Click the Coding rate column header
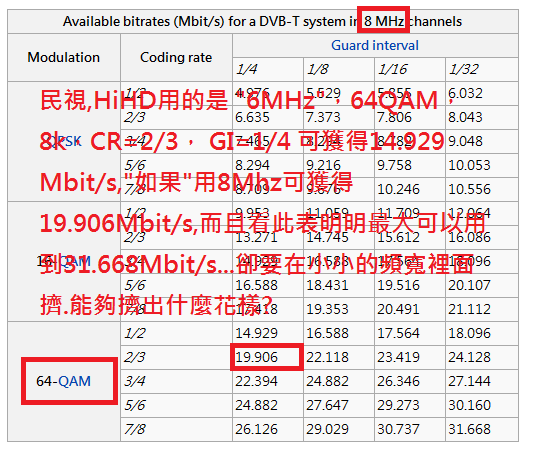Image resolution: width=542 pixels, height=452 pixels. coord(176,57)
